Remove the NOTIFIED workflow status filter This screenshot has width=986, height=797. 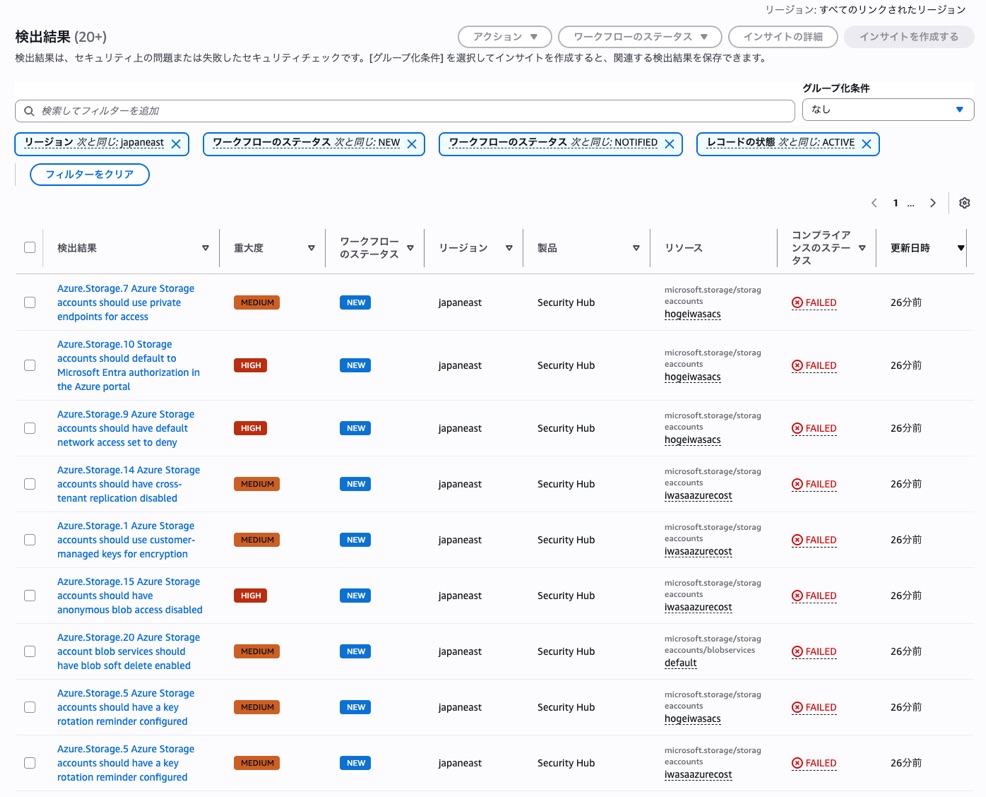670,144
